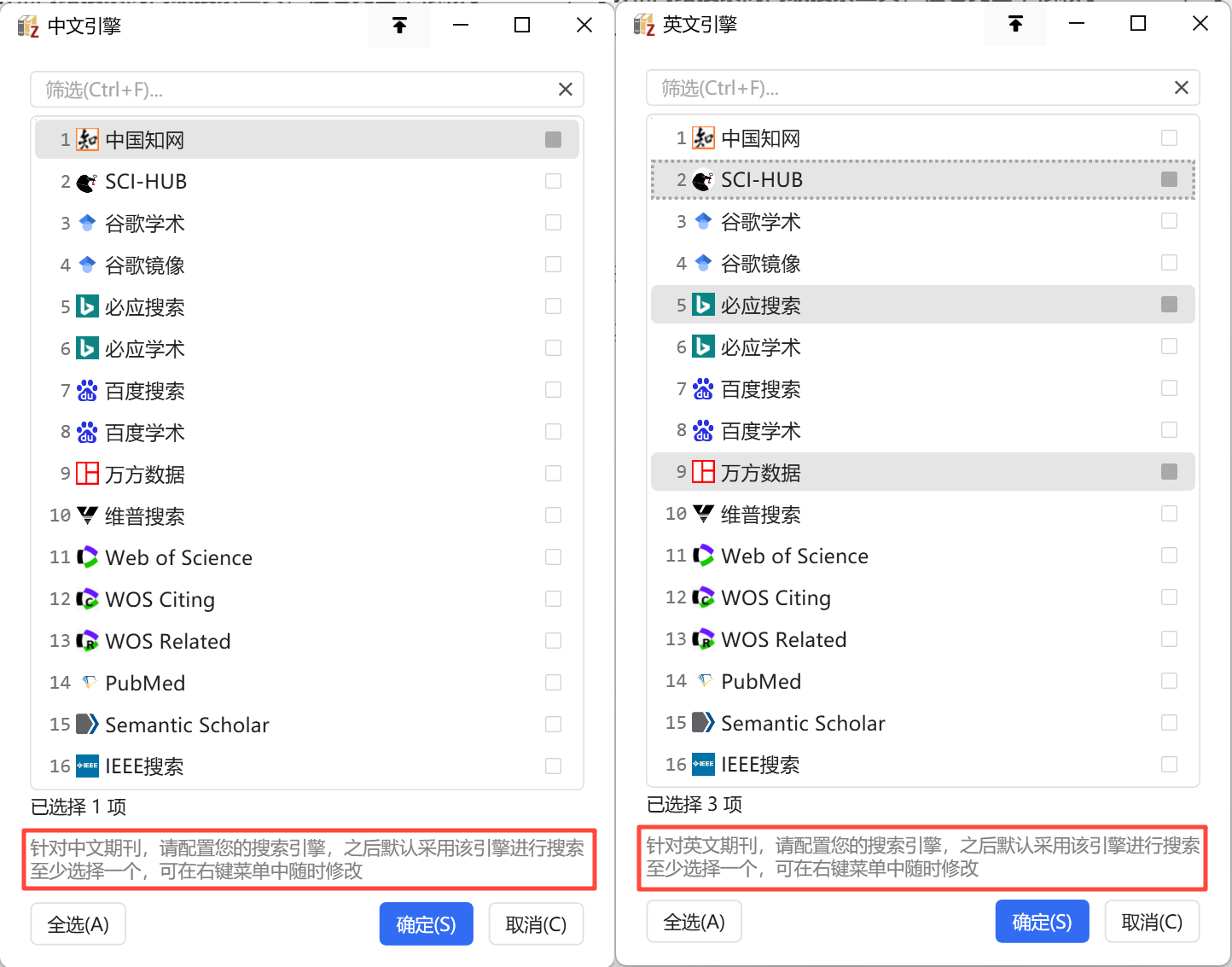This screenshot has width=1232, height=967.
Task: Confirm with 确定(S) in the 中文引擎 window
Action: click(427, 924)
